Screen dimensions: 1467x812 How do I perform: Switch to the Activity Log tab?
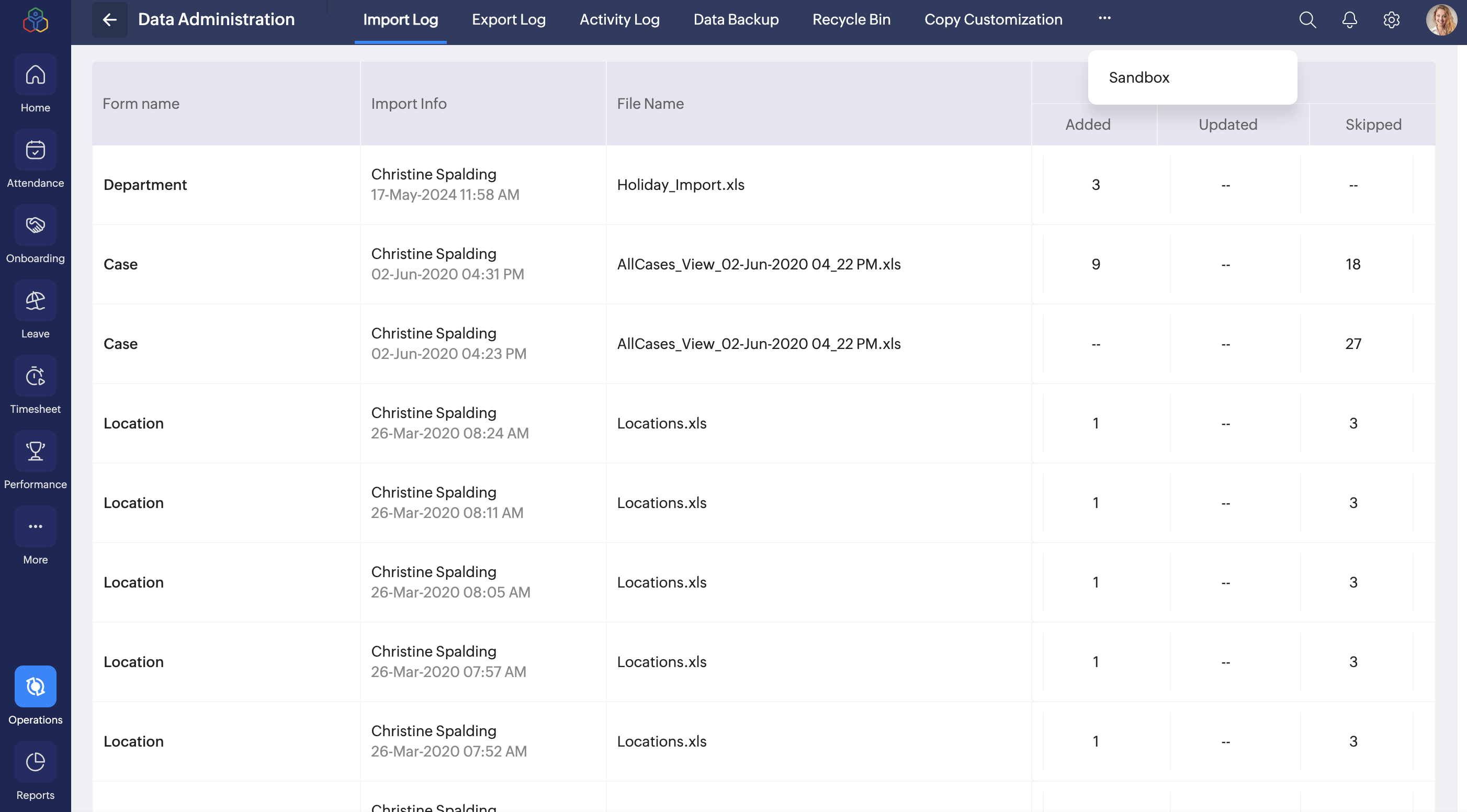click(619, 20)
